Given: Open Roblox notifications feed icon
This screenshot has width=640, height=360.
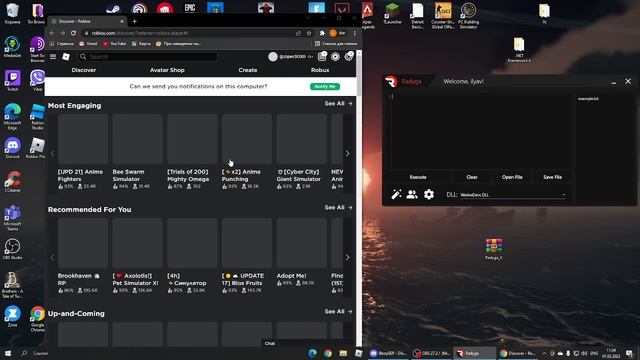Looking at the screenshot, I should click(322, 57).
